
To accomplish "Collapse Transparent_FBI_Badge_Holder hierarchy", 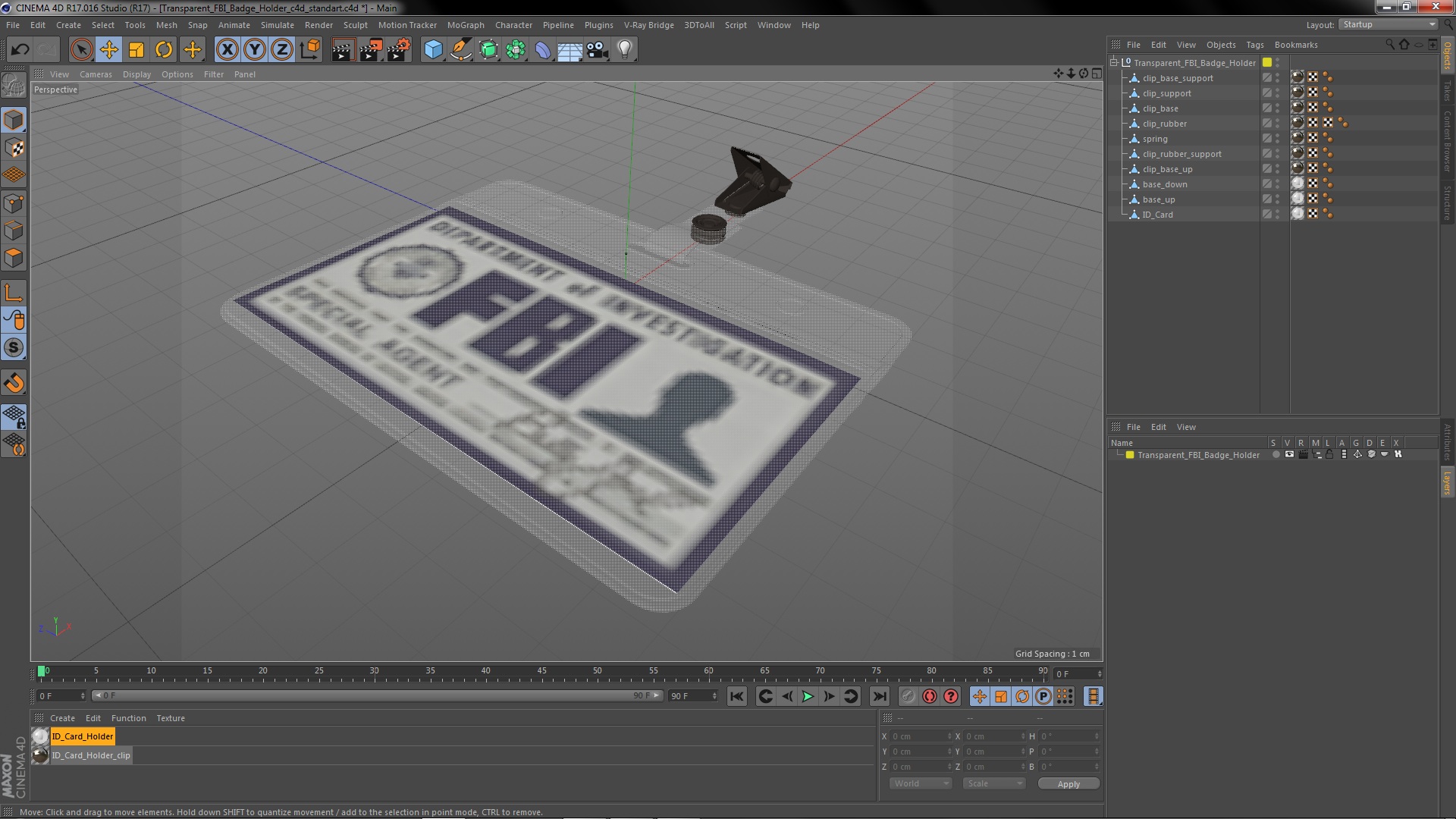I will (1114, 63).
